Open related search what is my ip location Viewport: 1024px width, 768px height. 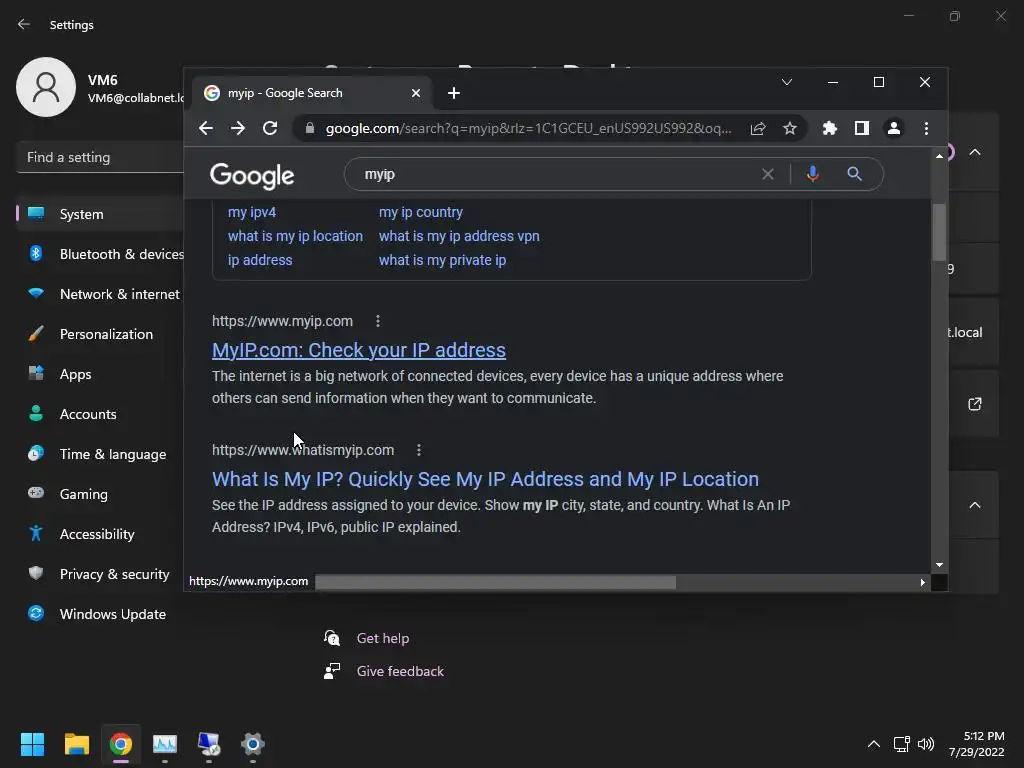pos(295,236)
